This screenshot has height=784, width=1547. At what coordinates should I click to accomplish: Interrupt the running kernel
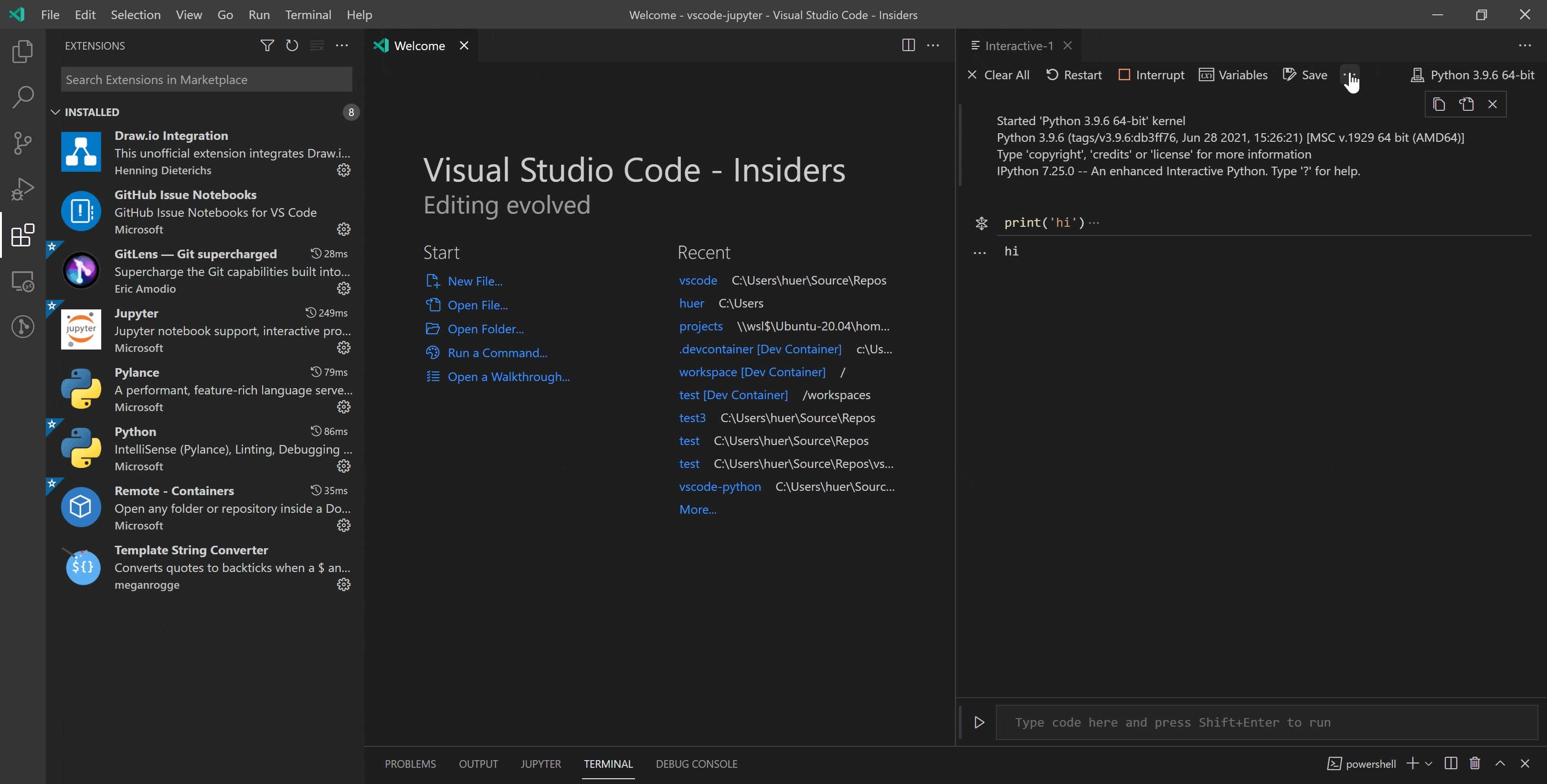tap(1151, 75)
